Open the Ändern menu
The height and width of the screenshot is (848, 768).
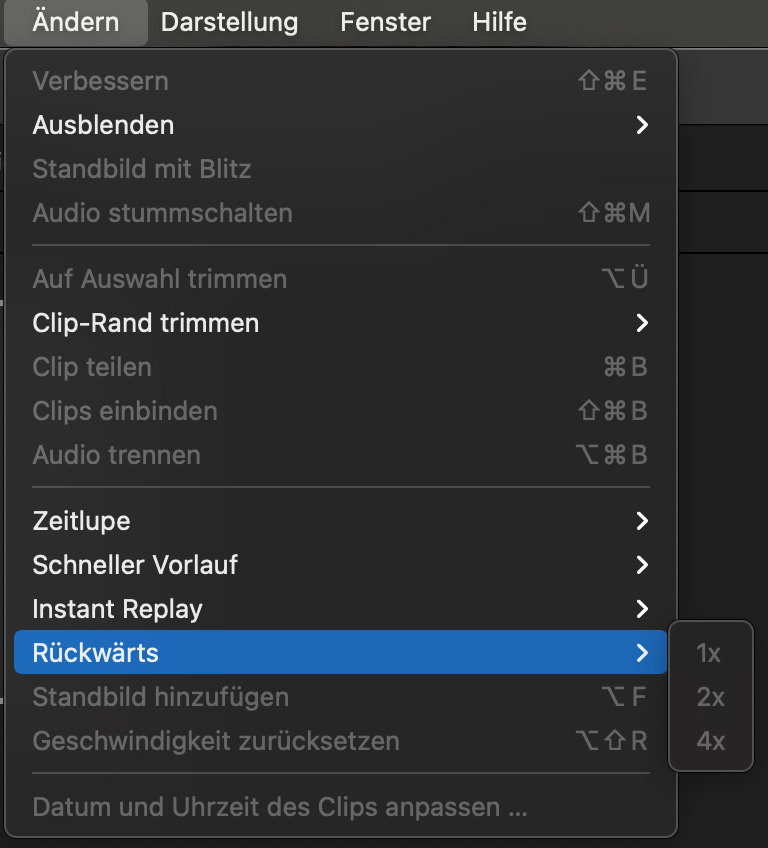point(75,22)
